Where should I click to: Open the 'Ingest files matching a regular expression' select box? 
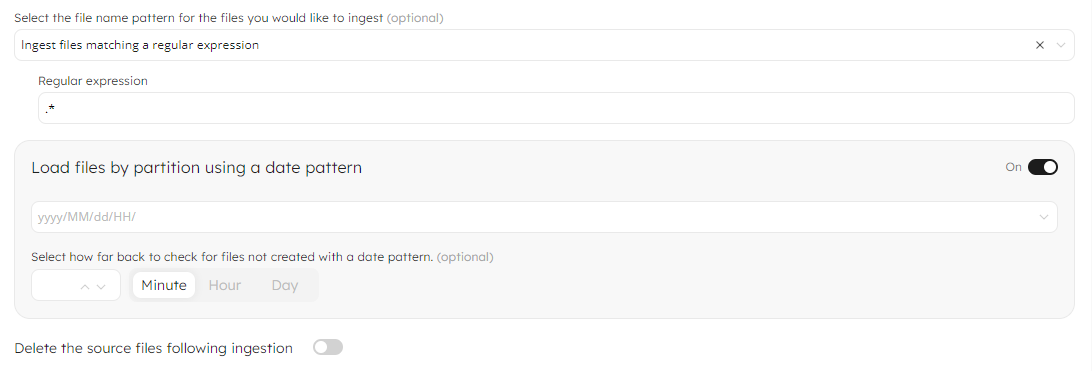[x=544, y=45]
